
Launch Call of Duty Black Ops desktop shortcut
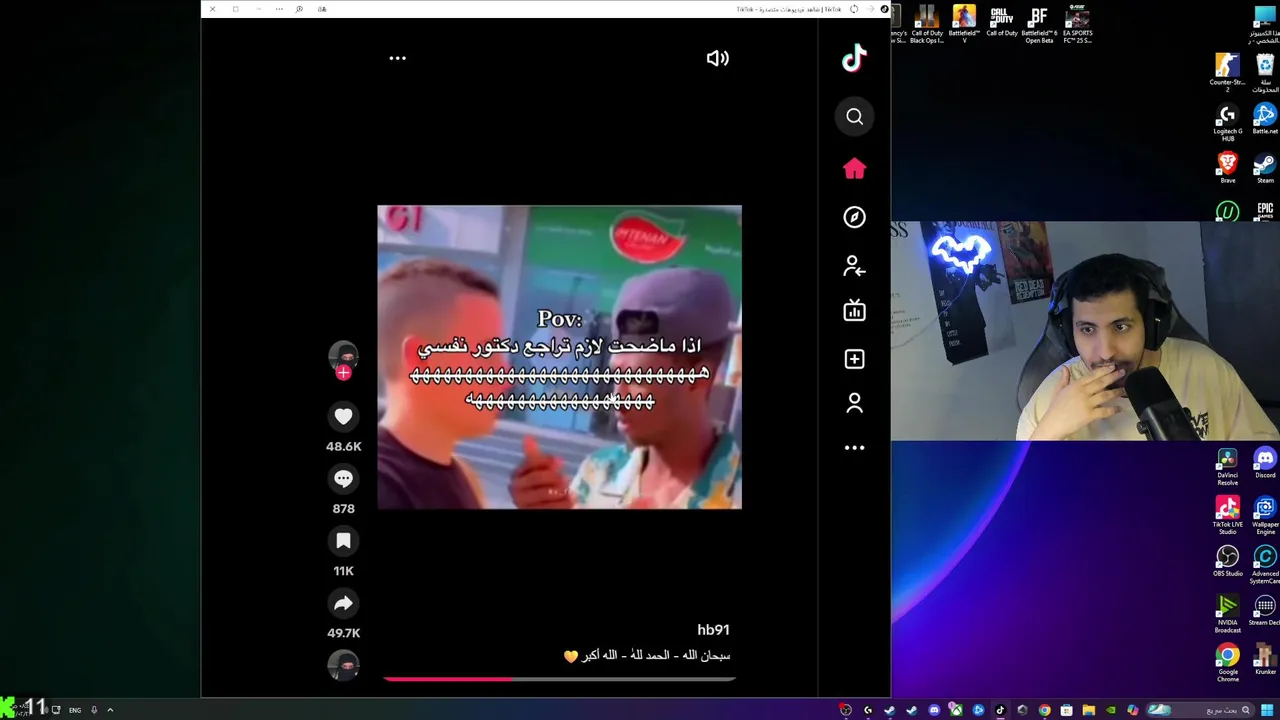coord(927,25)
